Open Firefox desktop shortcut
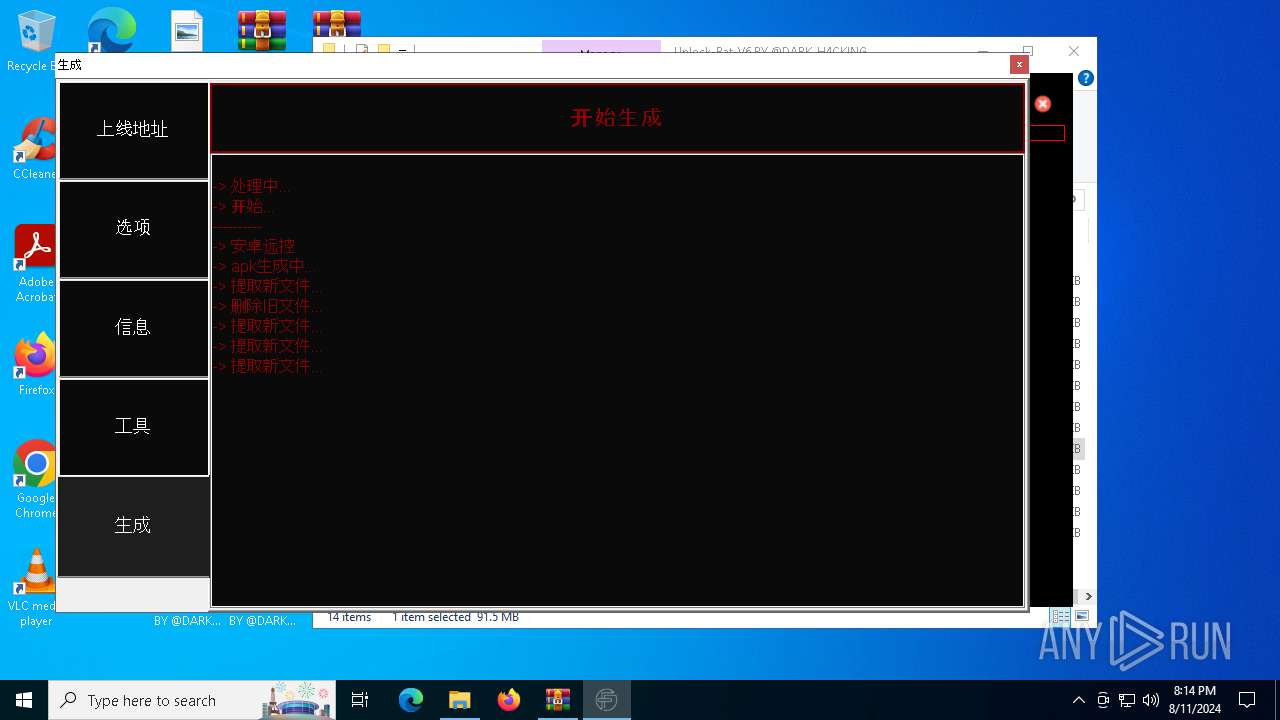1280x720 pixels. click(x=36, y=364)
